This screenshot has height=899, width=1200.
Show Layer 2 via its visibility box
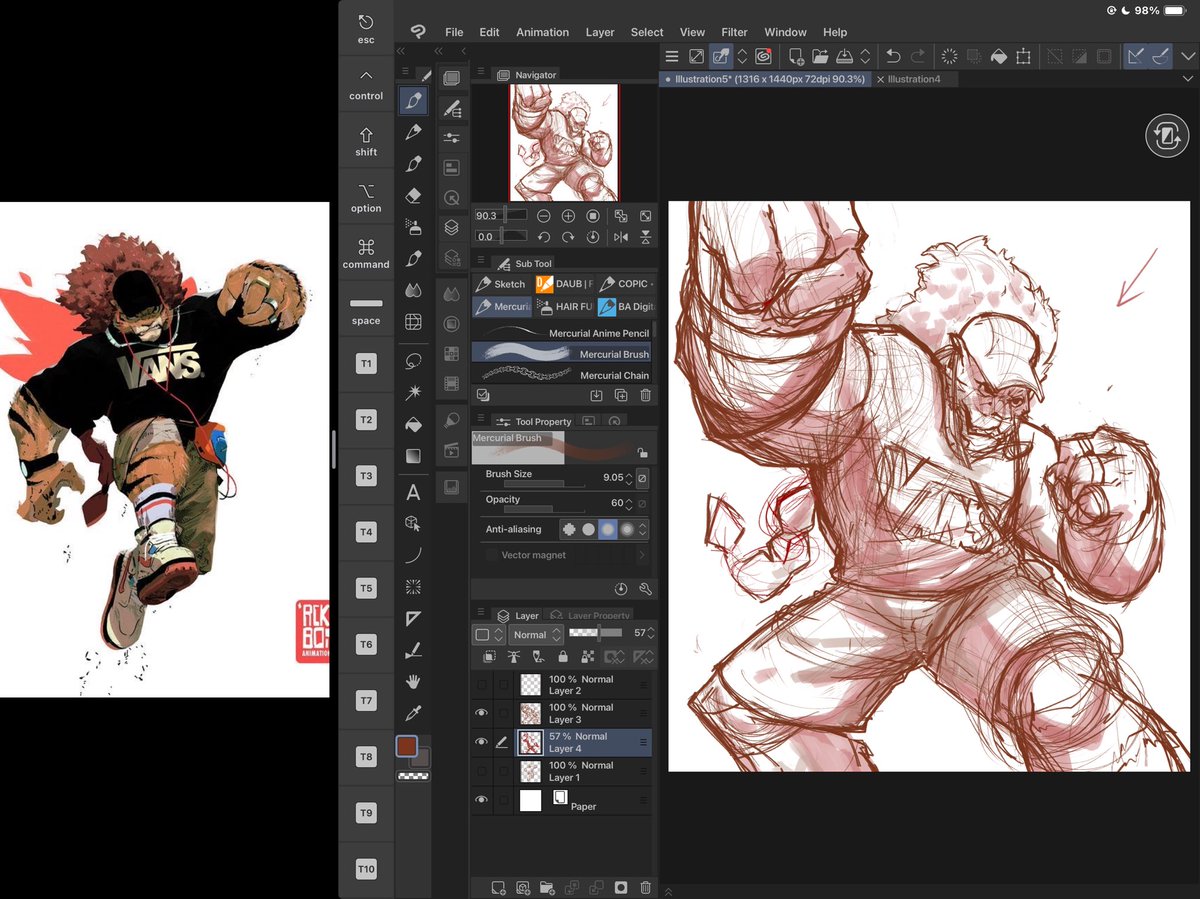click(x=481, y=685)
